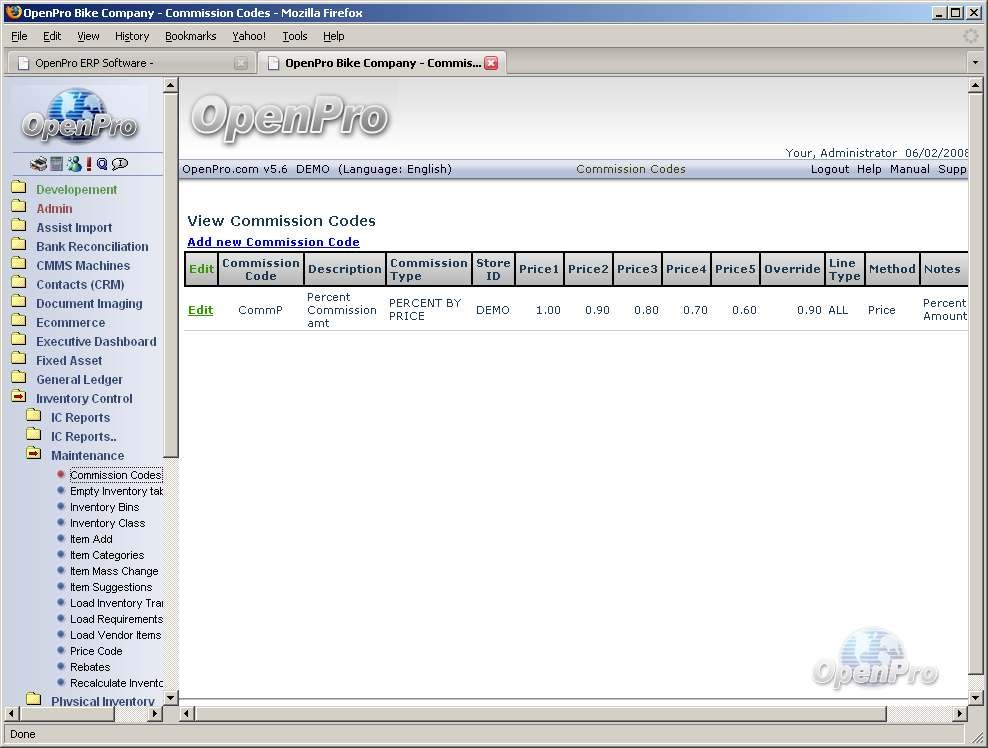Screen dimensions: 988x748
Task: Open the Bookmarks menu
Action: [190, 36]
